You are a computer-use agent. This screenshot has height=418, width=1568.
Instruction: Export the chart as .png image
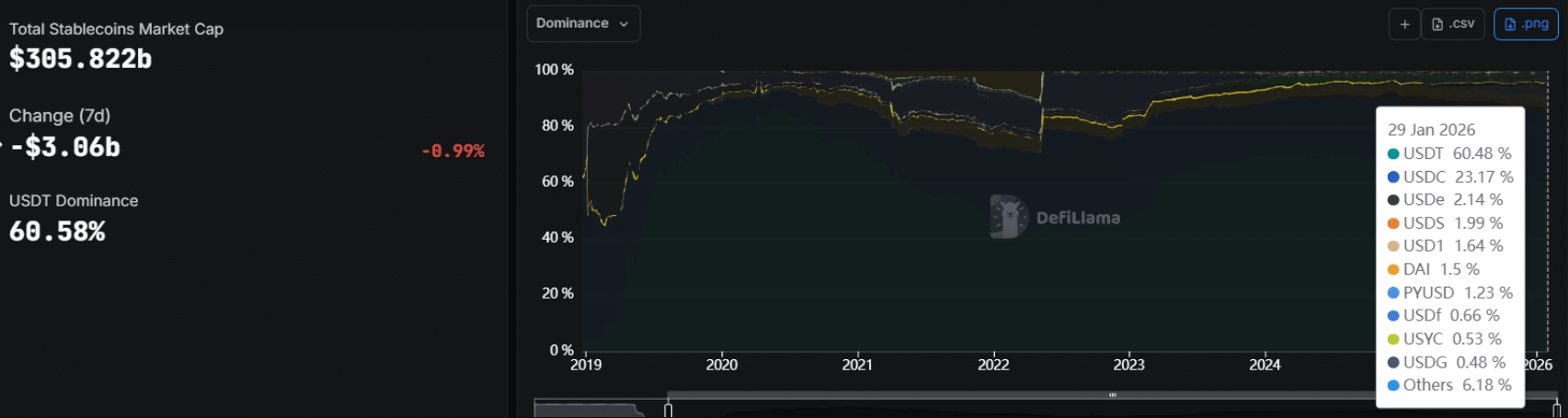click(x=1526, y=25)
